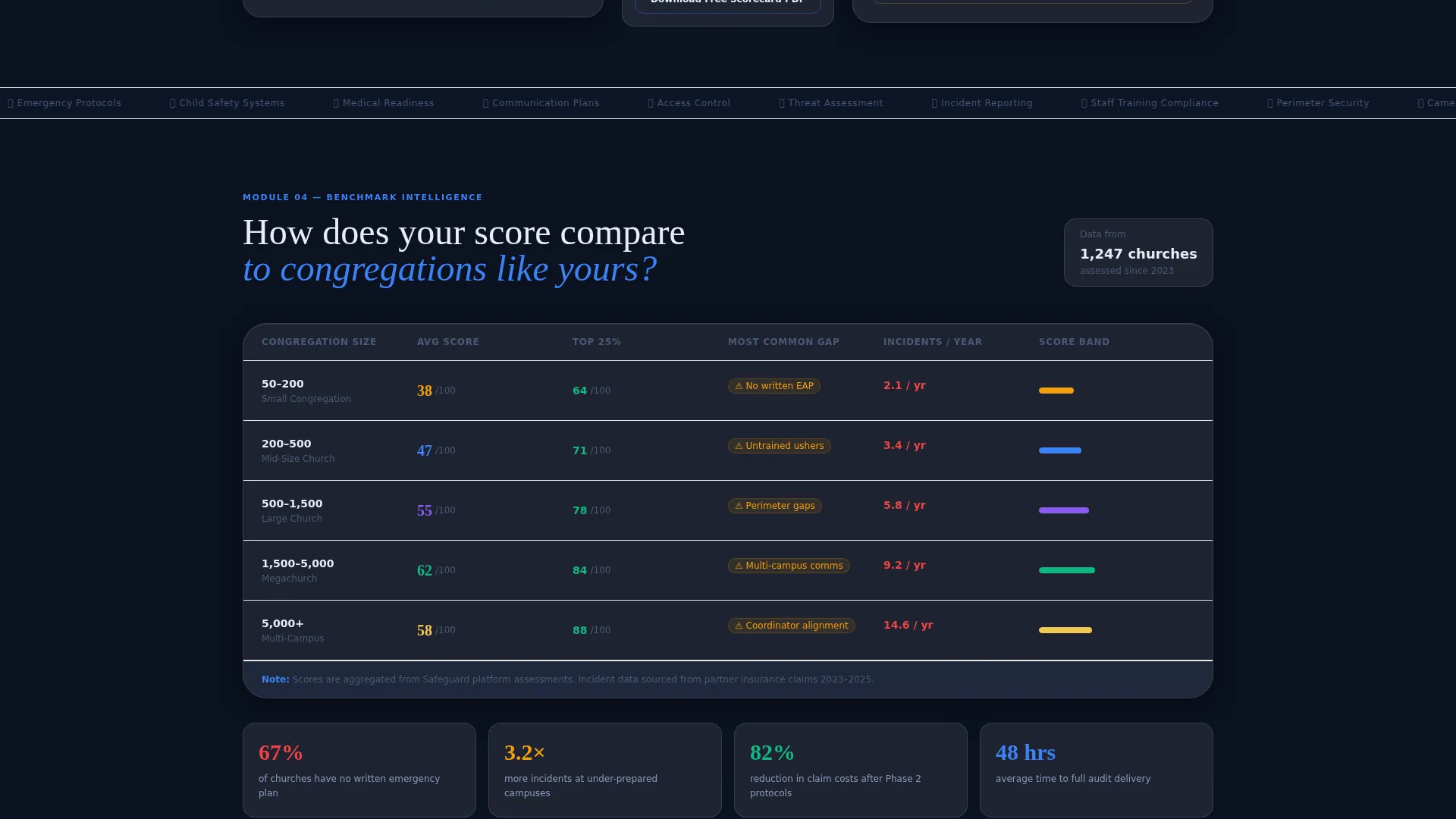This screenshot has height=819, width=1456.
Task: Select the 50–200 Small Congregation row
Action: (728, 391)
